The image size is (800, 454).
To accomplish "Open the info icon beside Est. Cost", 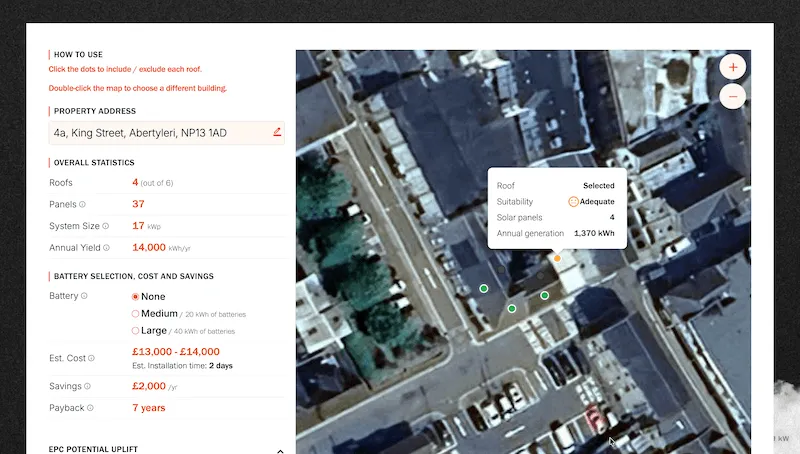I will pos(91,358).
